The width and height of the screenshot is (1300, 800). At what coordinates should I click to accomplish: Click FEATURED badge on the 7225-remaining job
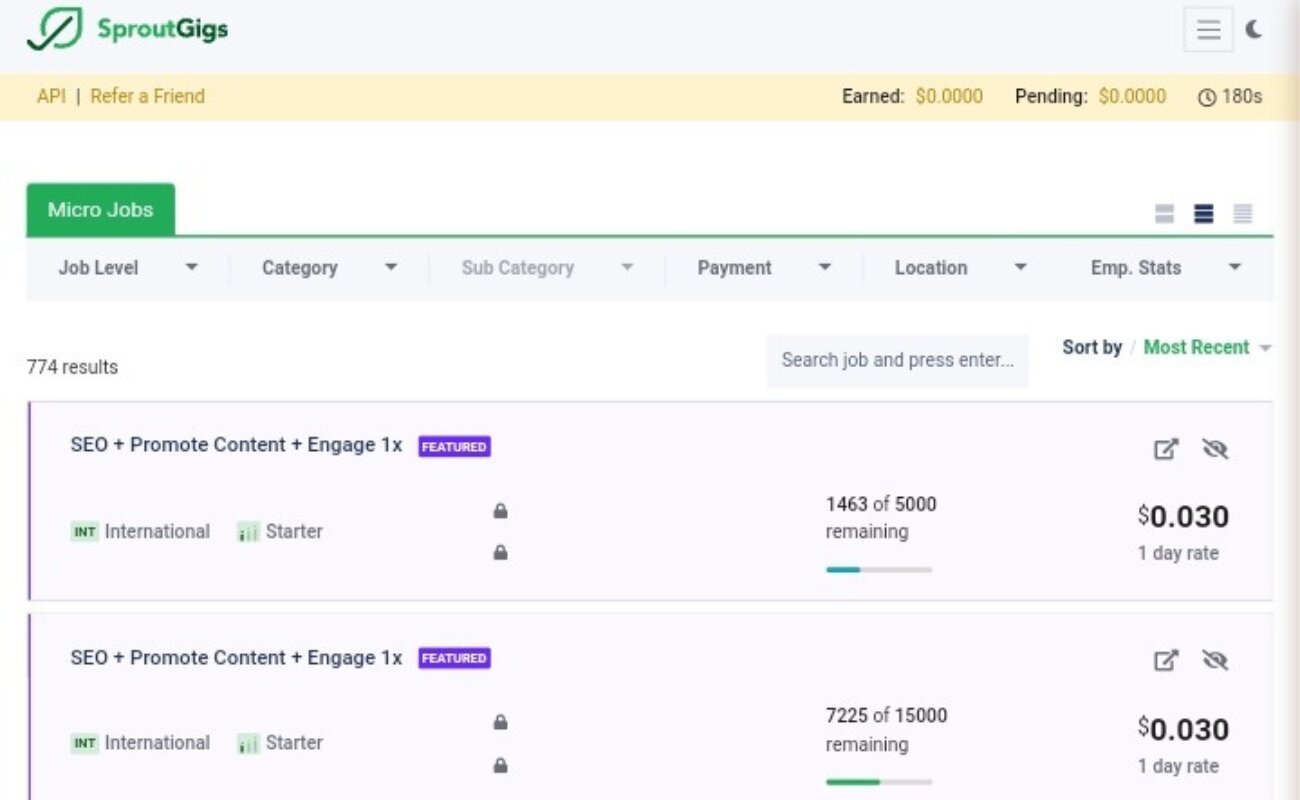[x=454, y=658]
